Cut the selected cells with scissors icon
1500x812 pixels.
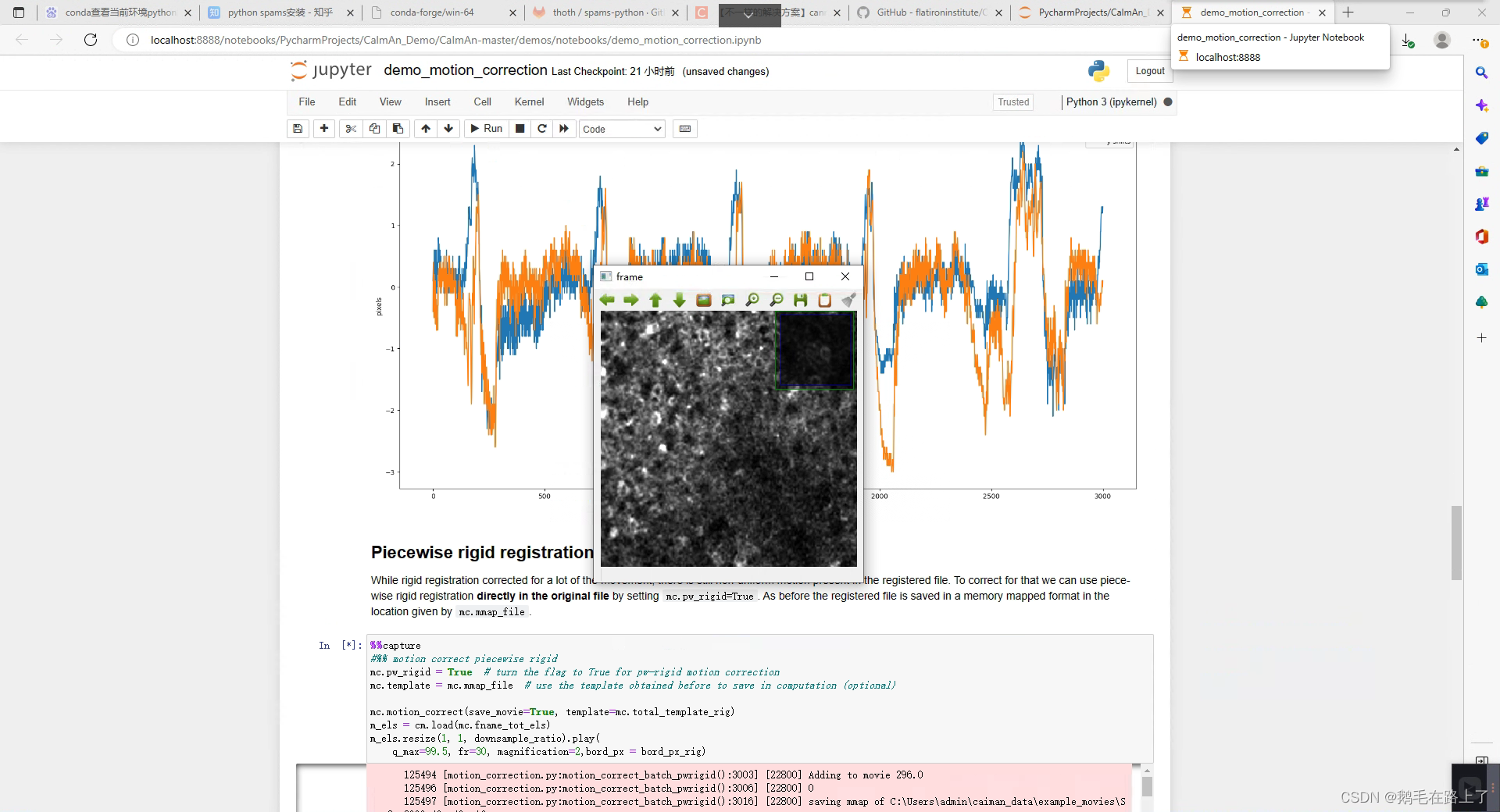click(351, 129)
